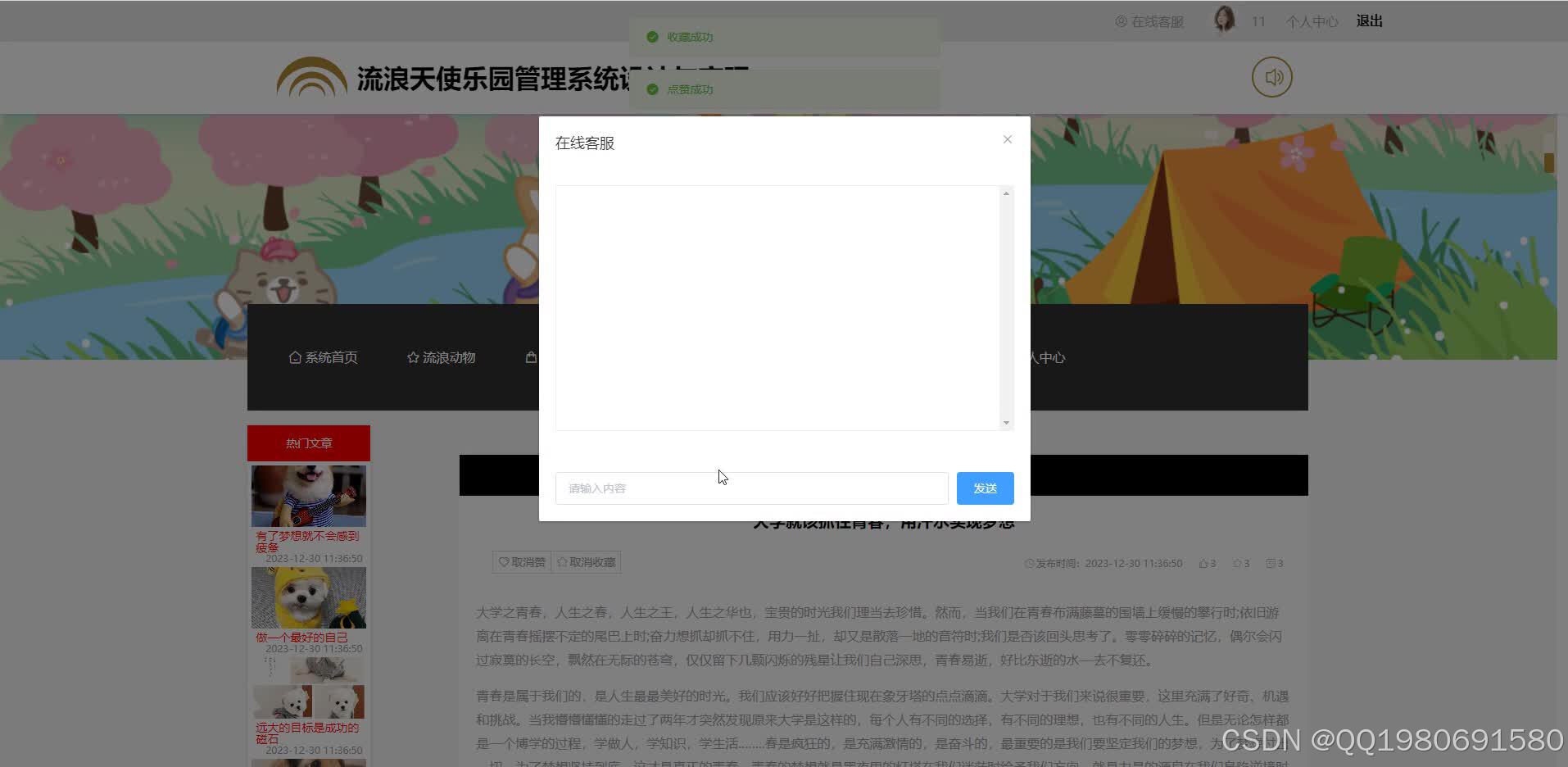Screen dimensions: 1568x767
Task: Toggle off the like via 取消赞 button
Action: click(x=522, y=561)
